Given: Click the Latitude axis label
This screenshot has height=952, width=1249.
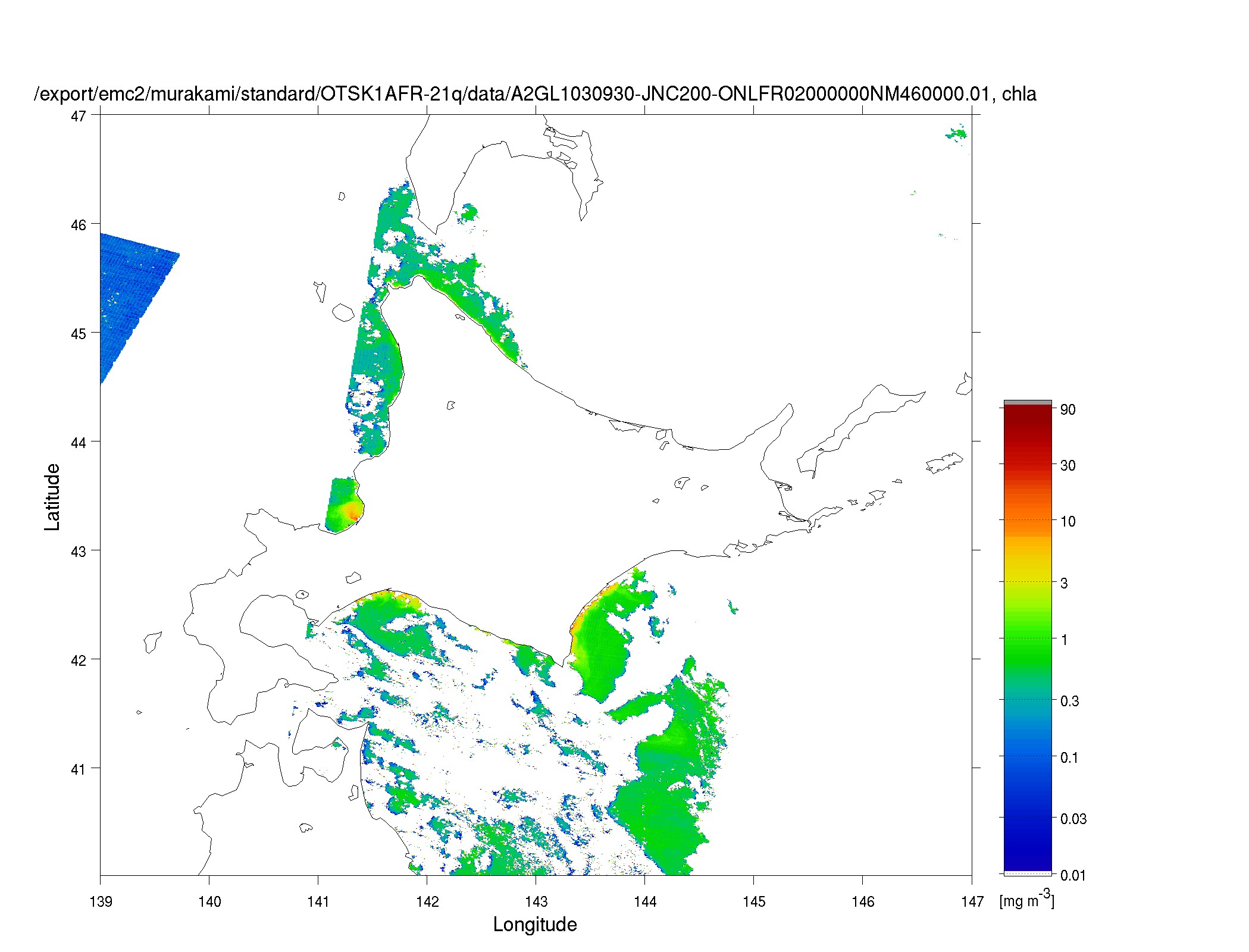Looking at the screenshot, I should (x=52, y=497).
